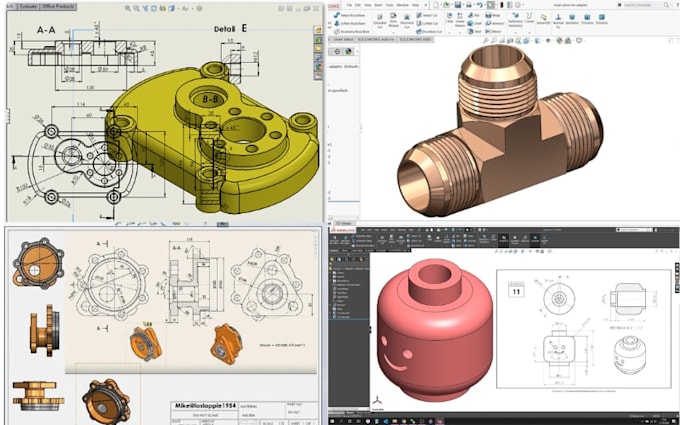The height and width of the screenshot is (425, 680).
Task: Toggle Instant3D in top-right ribbon
Action: pyautogui.click(x=543, y=18)
